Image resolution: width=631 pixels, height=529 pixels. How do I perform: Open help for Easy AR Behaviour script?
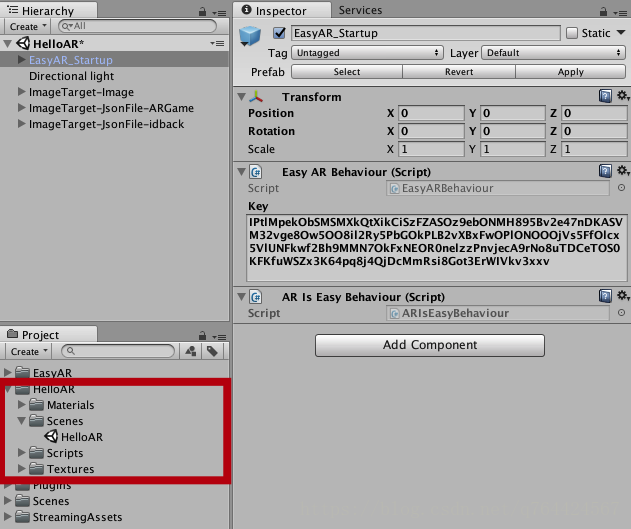tap(605, 171)
